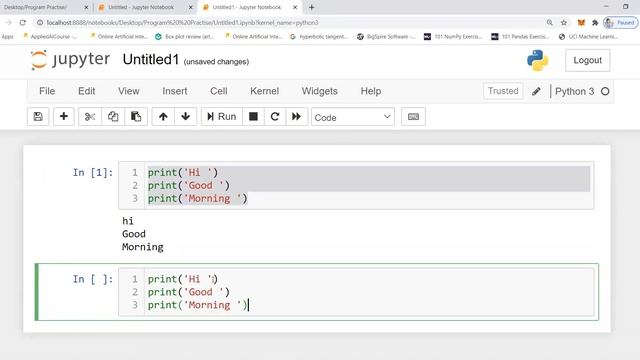Open the Apps bookmarks shortcut

(x=7, y=37)
